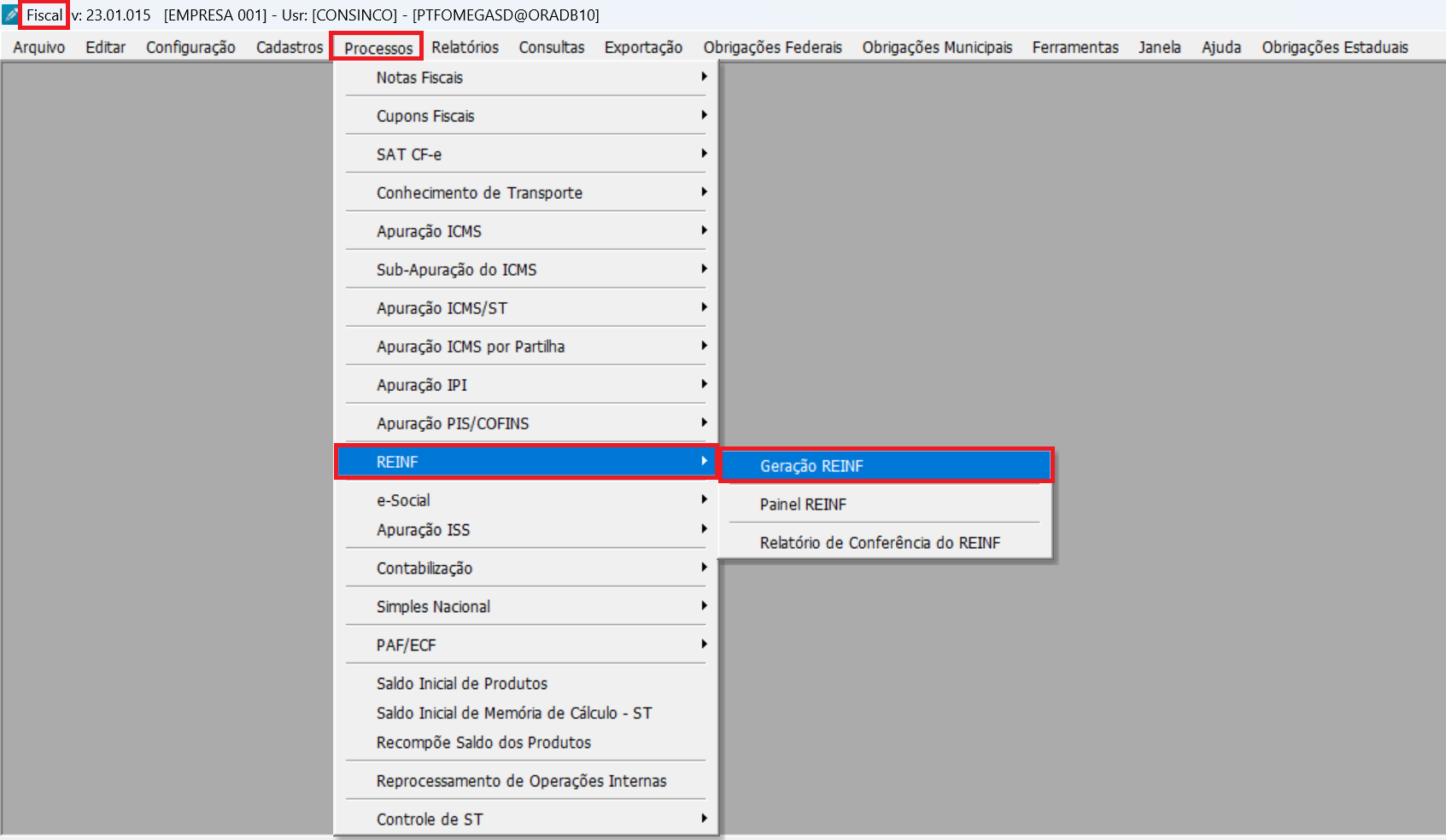The height and width of the screenshot is (840, 1446).
Task: Choose Saldo Inicial de Memória de Cálculo - ST
Action: pyautogui.click(x=526, y=713)
